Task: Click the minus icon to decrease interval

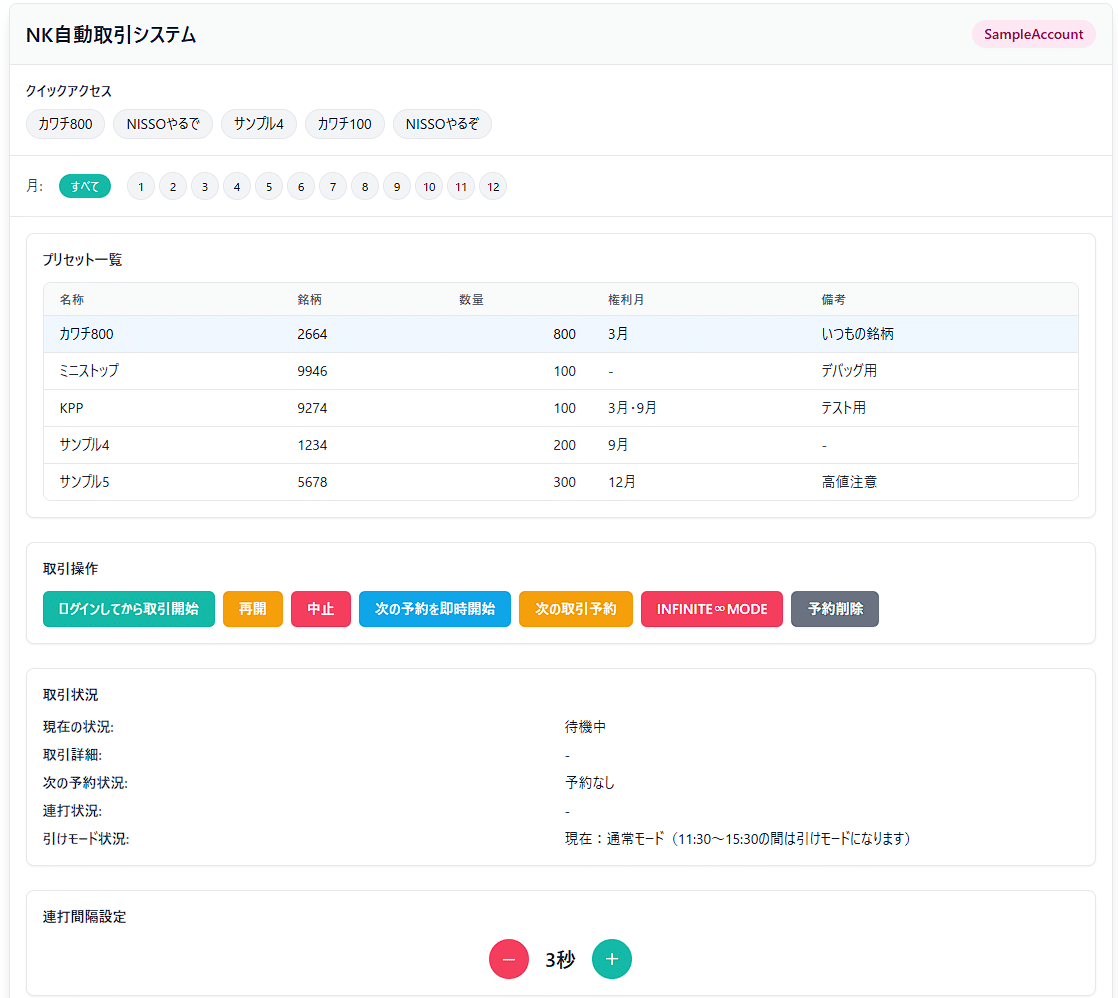Action: tap(509, 958)
